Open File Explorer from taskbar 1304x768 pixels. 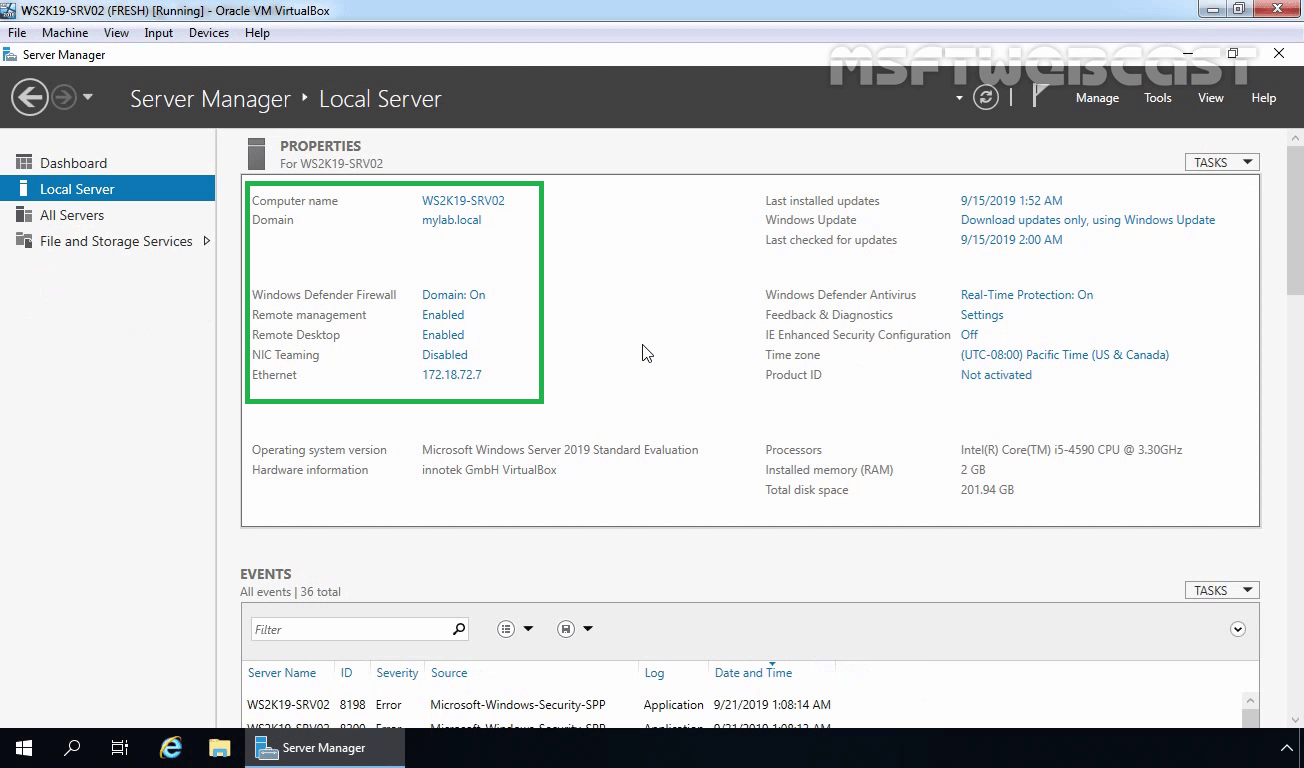pyautogui.click(x=220, y=748)
